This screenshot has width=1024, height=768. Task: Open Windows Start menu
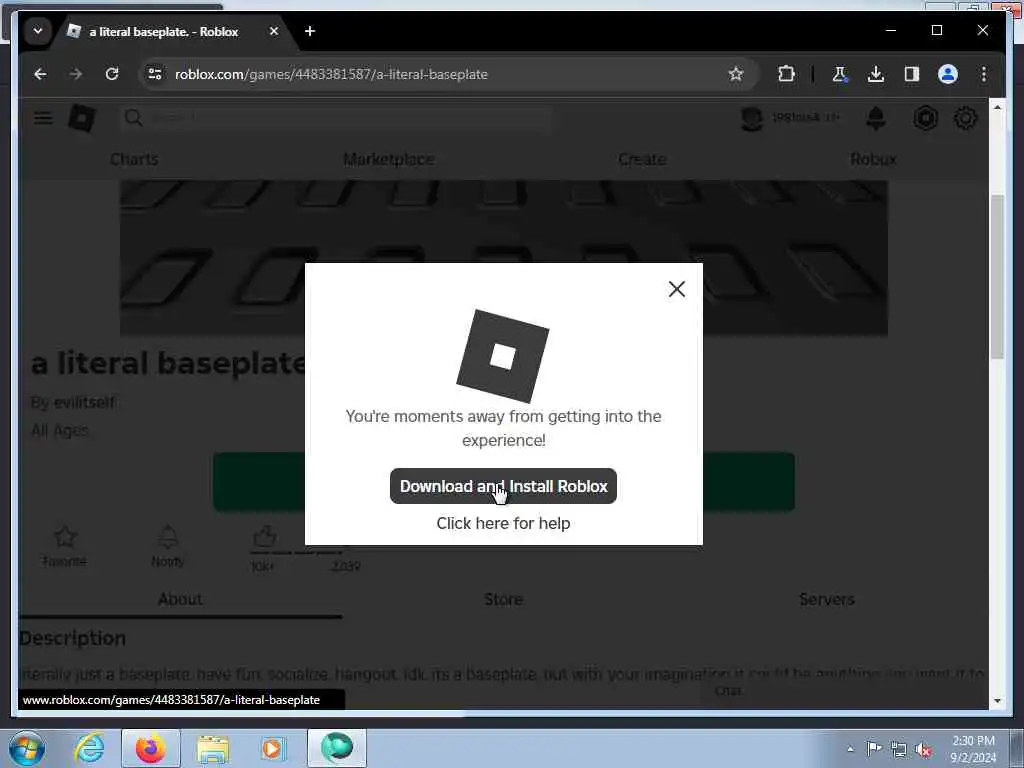[x=27, y=748]
